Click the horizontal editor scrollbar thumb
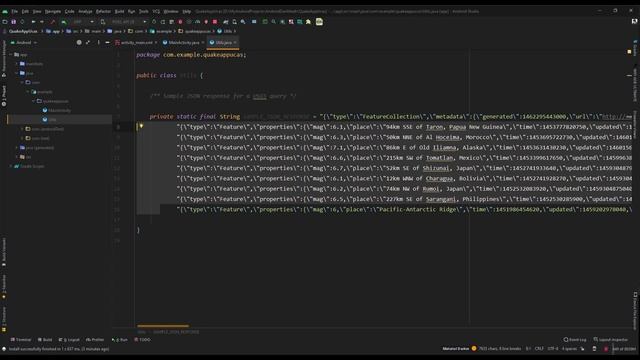 [x=163, y=326]
